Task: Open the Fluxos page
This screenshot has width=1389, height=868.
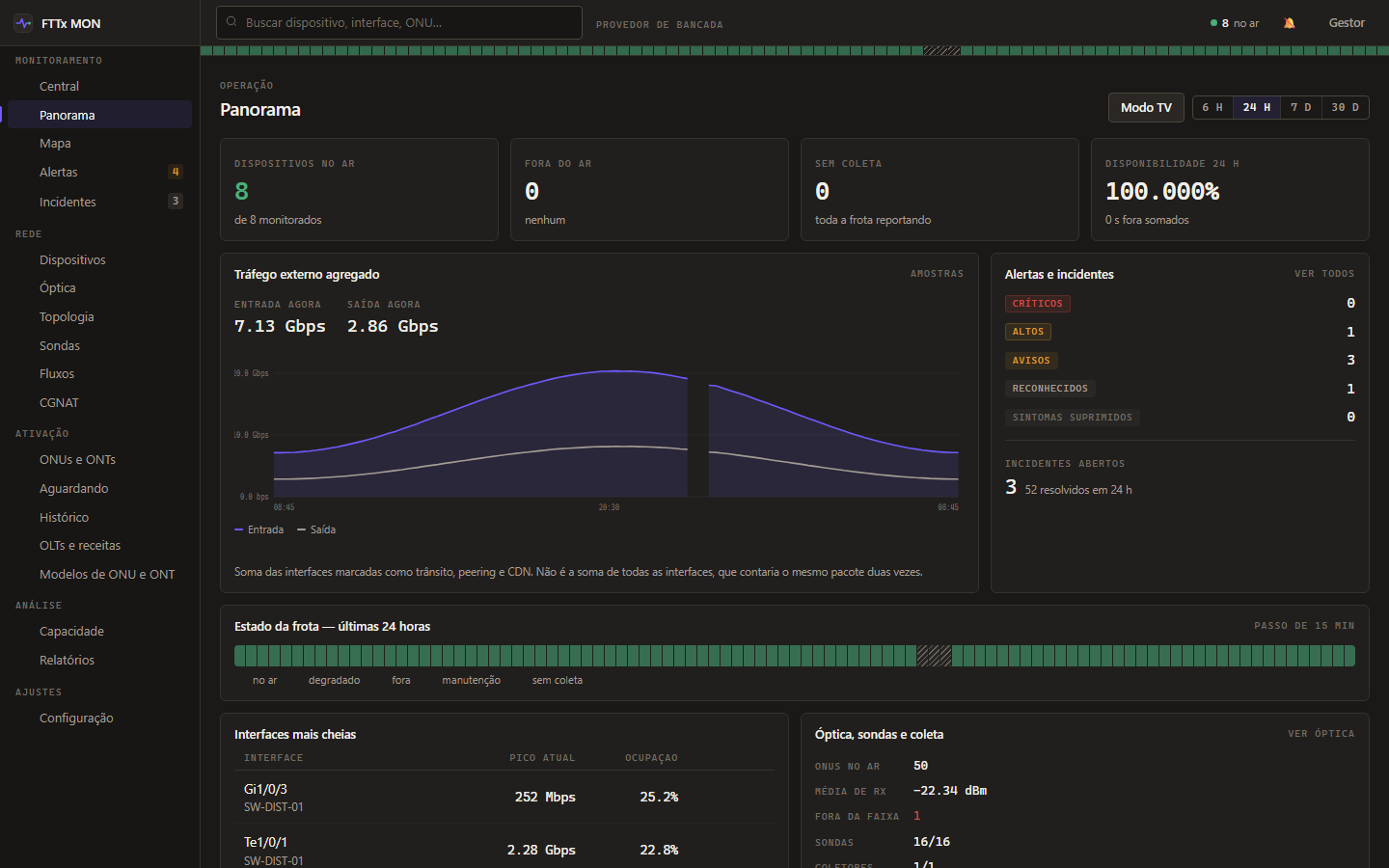Action: (99, 373)
